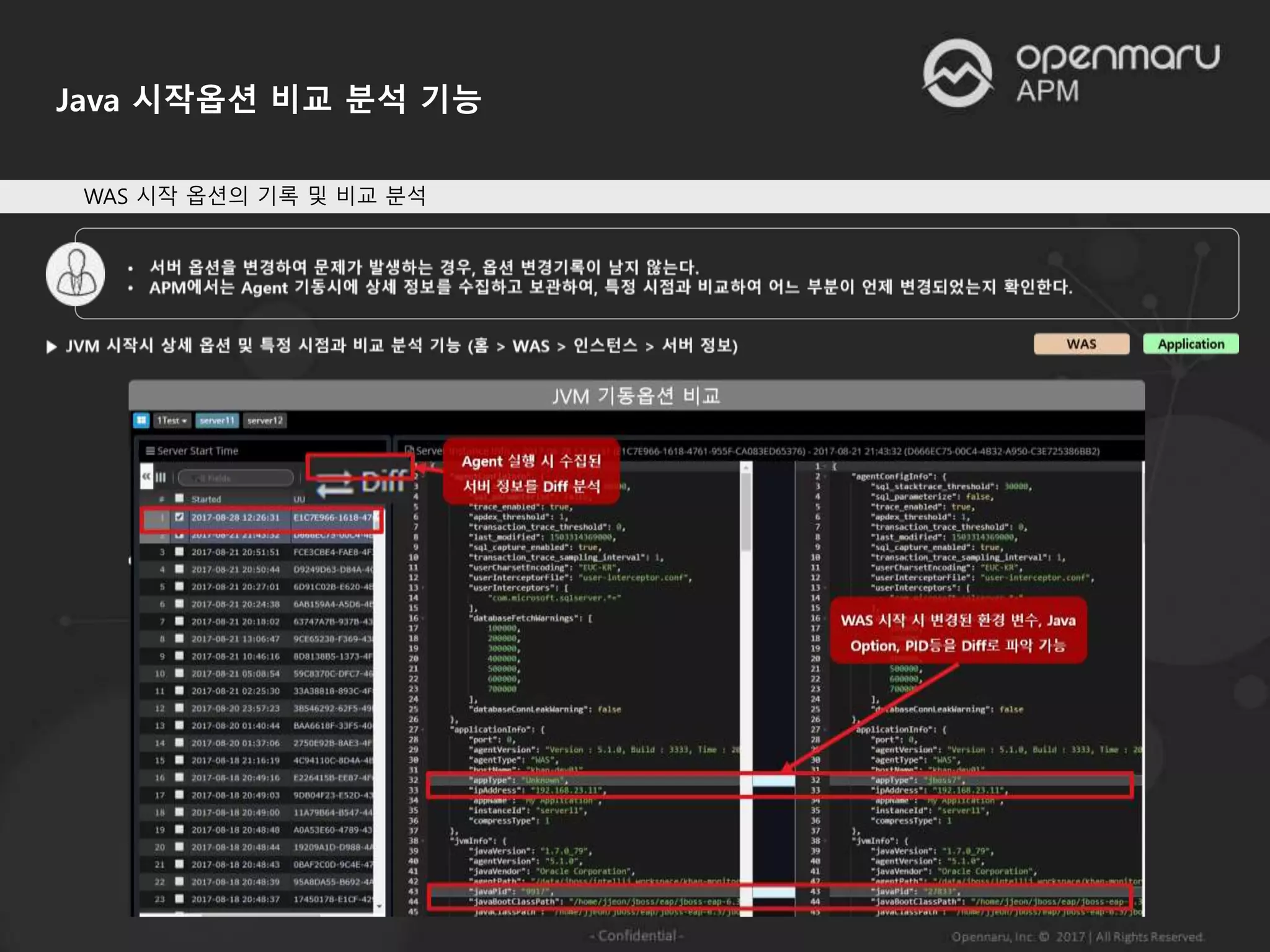Click the openmaru APM logo
The height and width of the screenshot is (952, 1270).
click(1072, 73)
